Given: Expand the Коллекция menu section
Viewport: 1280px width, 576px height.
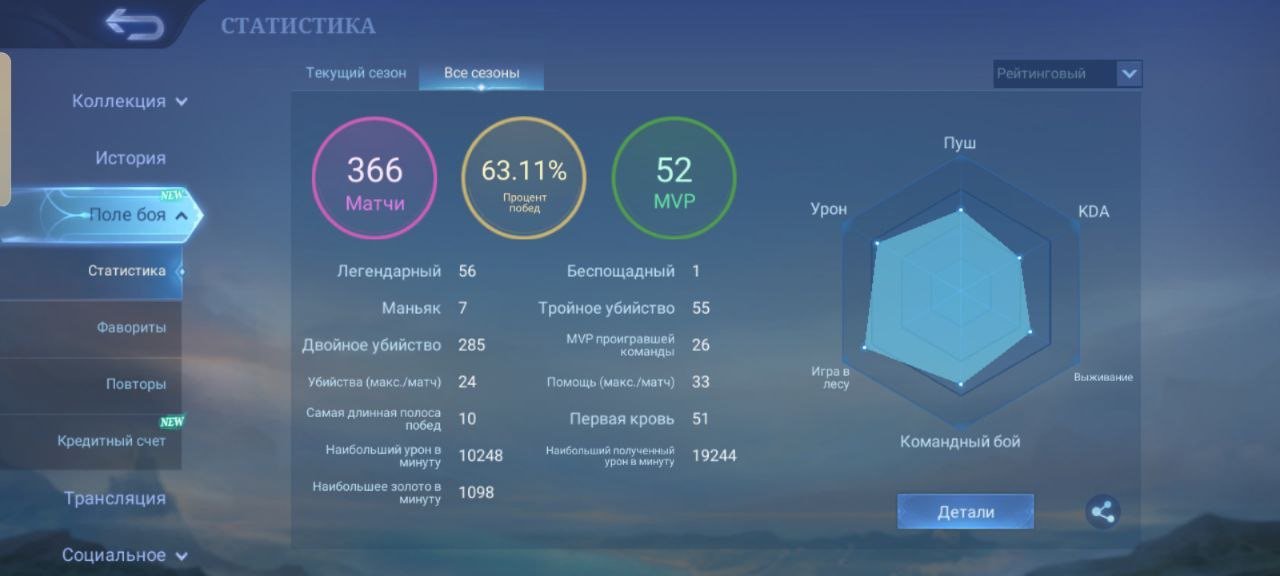Looking at the screenshot, I should pyautogui.click(x=129, y=101).
